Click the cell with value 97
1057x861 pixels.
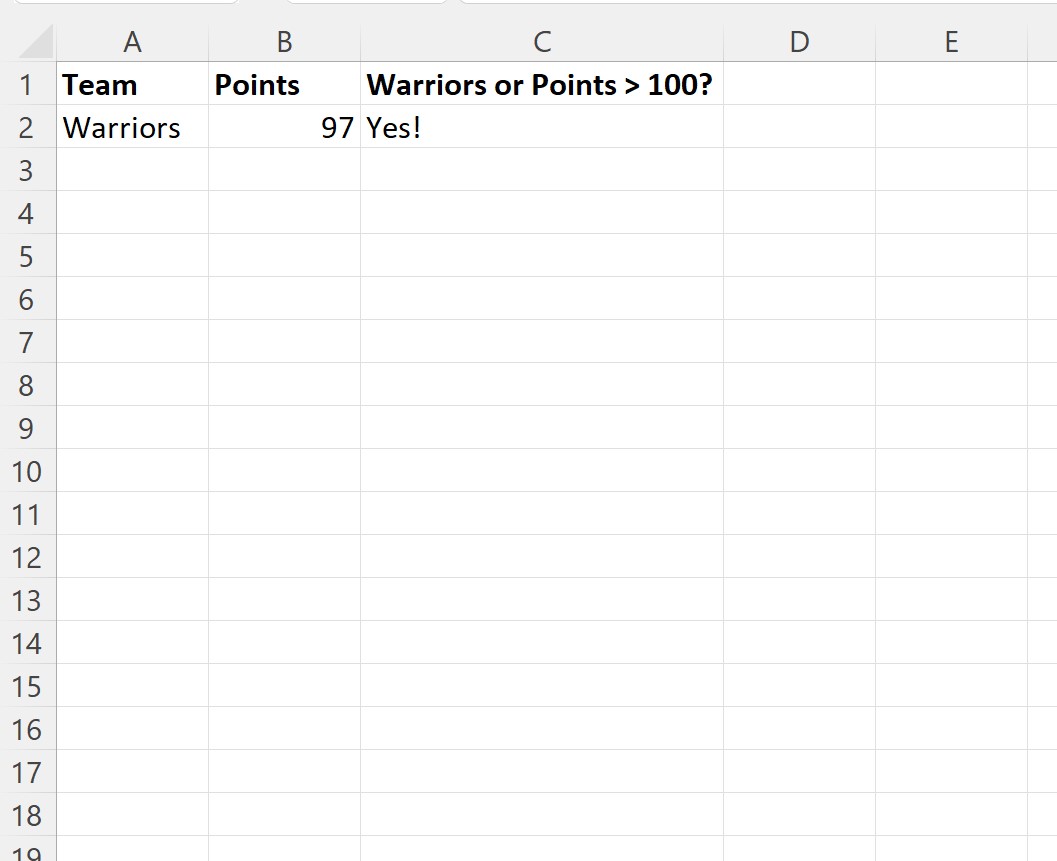(x=284, y=128)
